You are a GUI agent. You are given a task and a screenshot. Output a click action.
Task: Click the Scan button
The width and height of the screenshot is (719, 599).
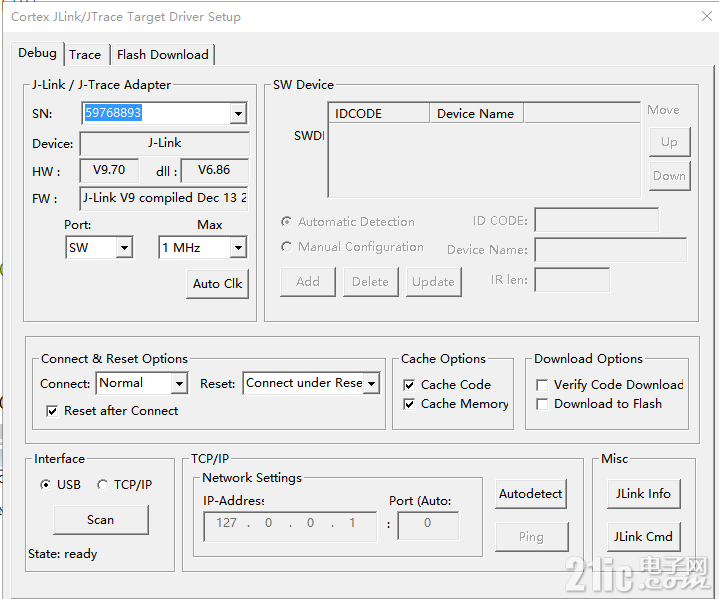click(x=101, y=520)
